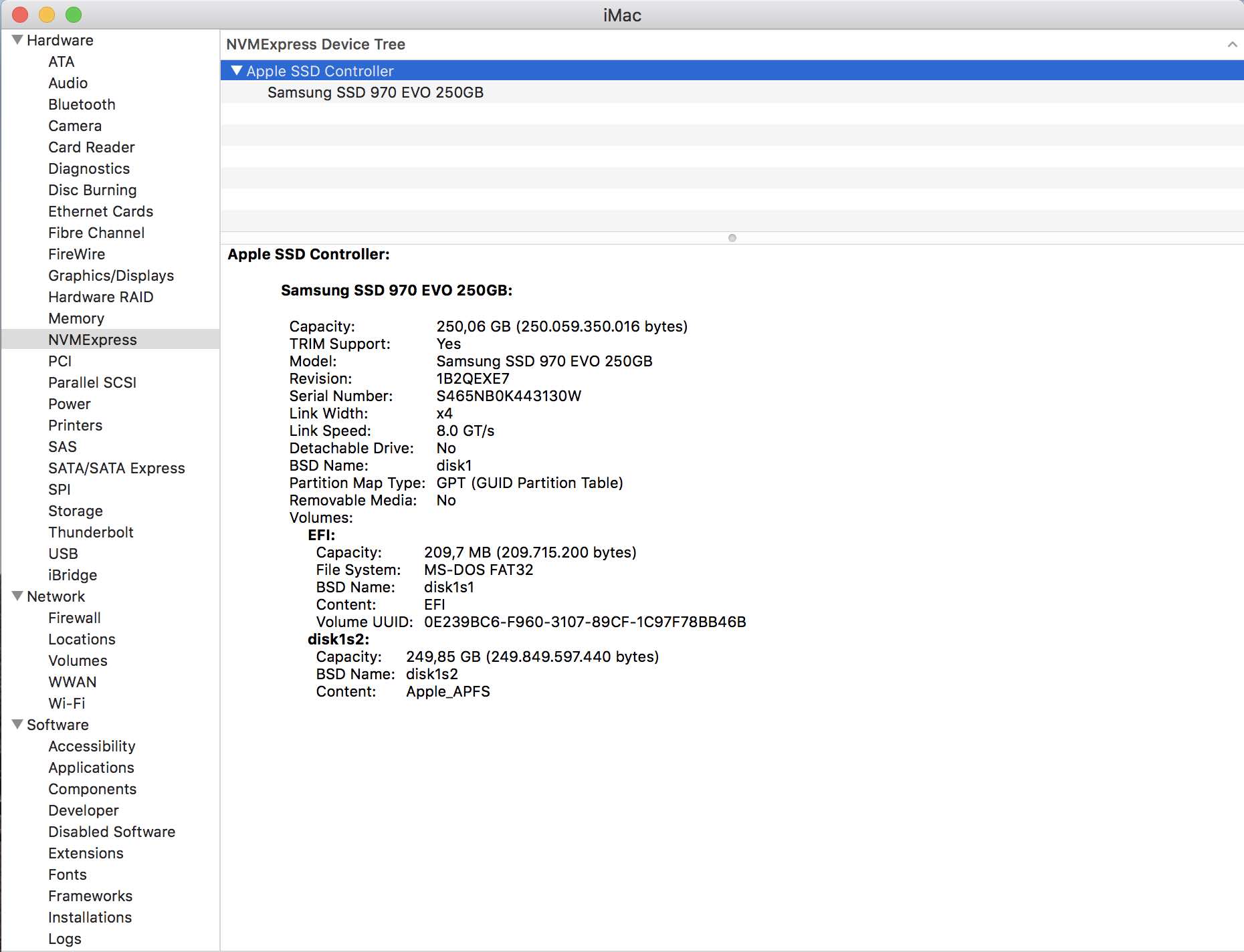Image resolution: width=1244 pixels, height=952 pixels.
Task: Select Printers in the sidebar
Action: [76, 425]
